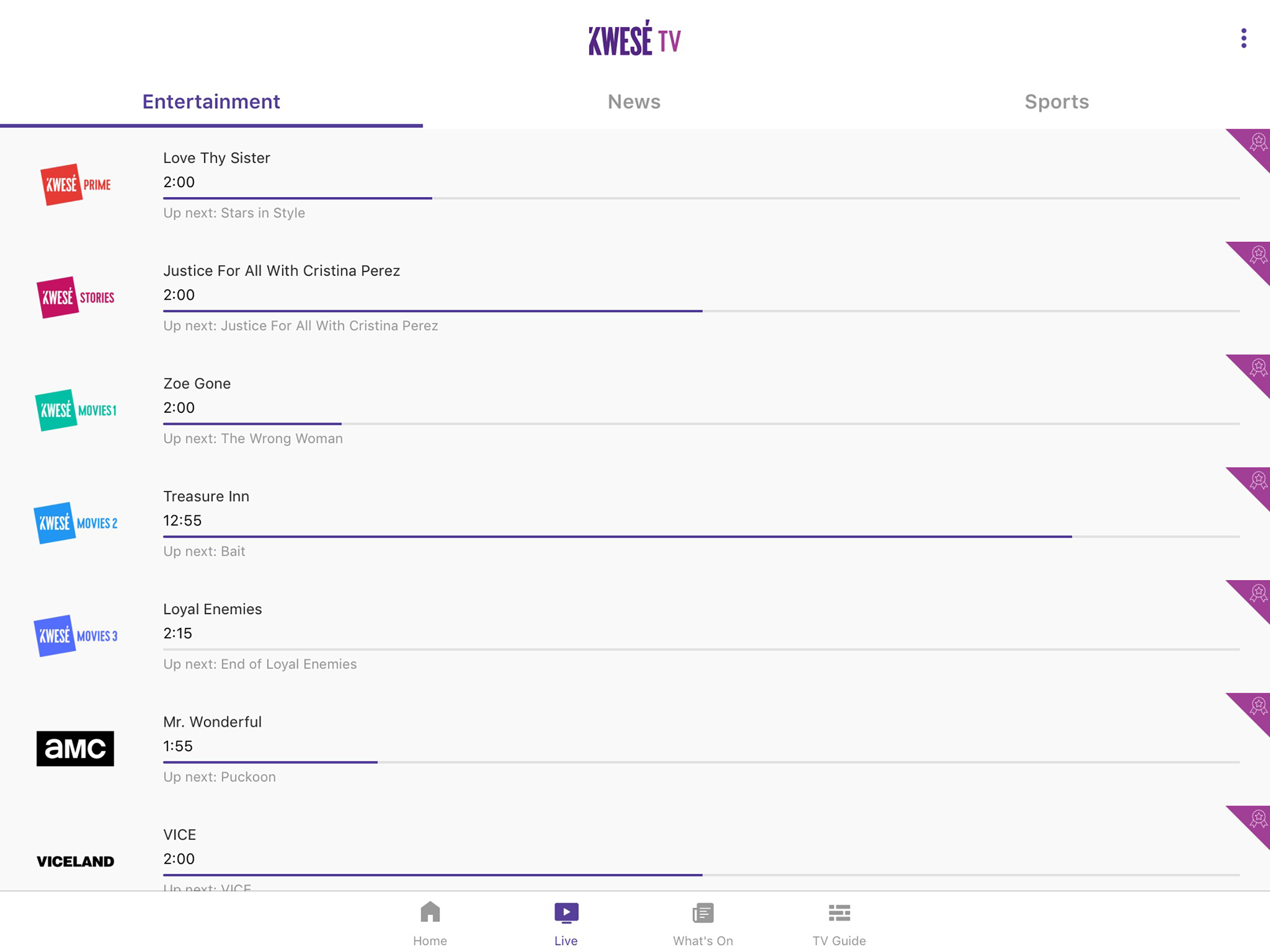This screenshot has width=1270, height=952.
Task: Open the Zoe Gone program title
Action: (197, 383)
